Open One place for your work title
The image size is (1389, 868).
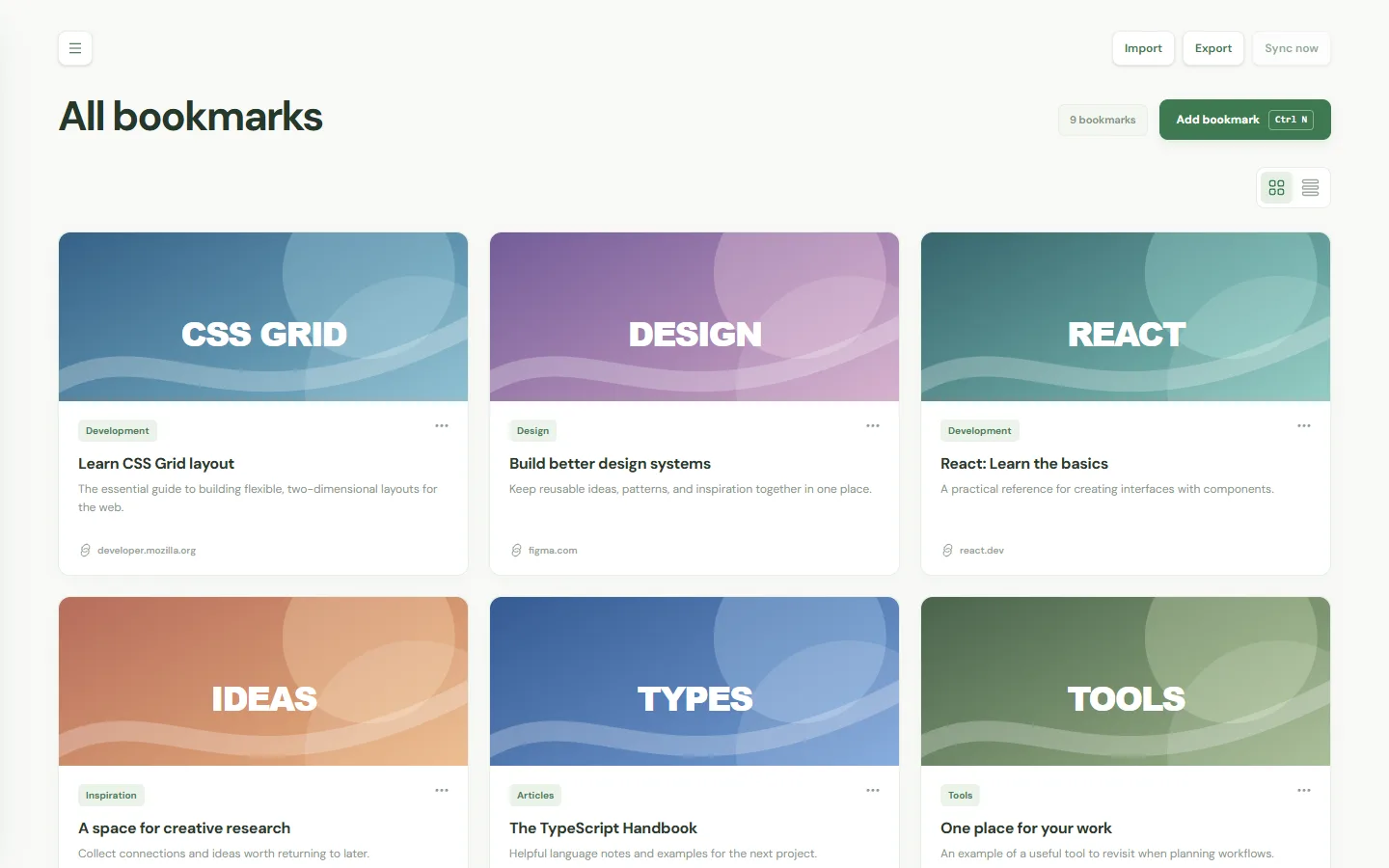1026,828
